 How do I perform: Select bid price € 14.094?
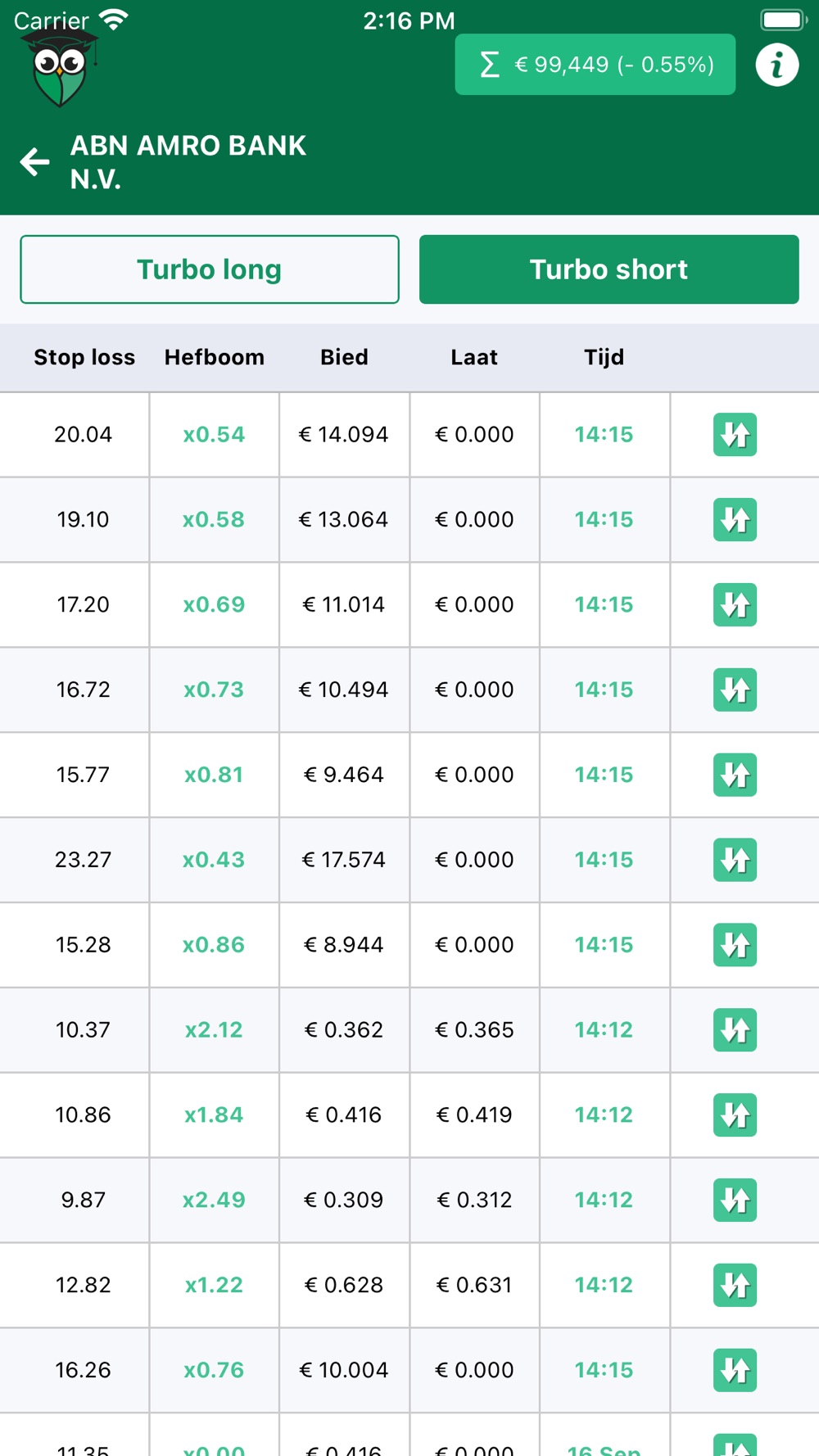pyautogui.click(x=344, y=435)
